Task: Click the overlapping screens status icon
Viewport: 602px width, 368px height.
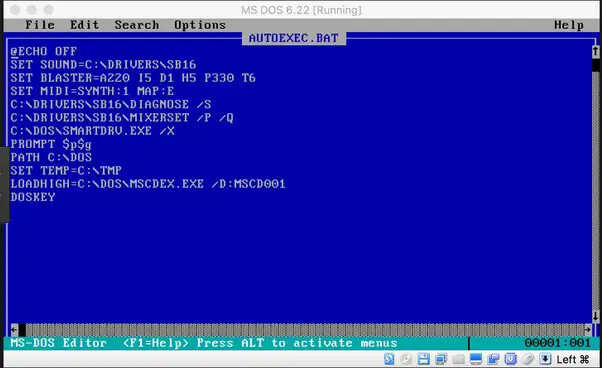Action: (493, 359)
